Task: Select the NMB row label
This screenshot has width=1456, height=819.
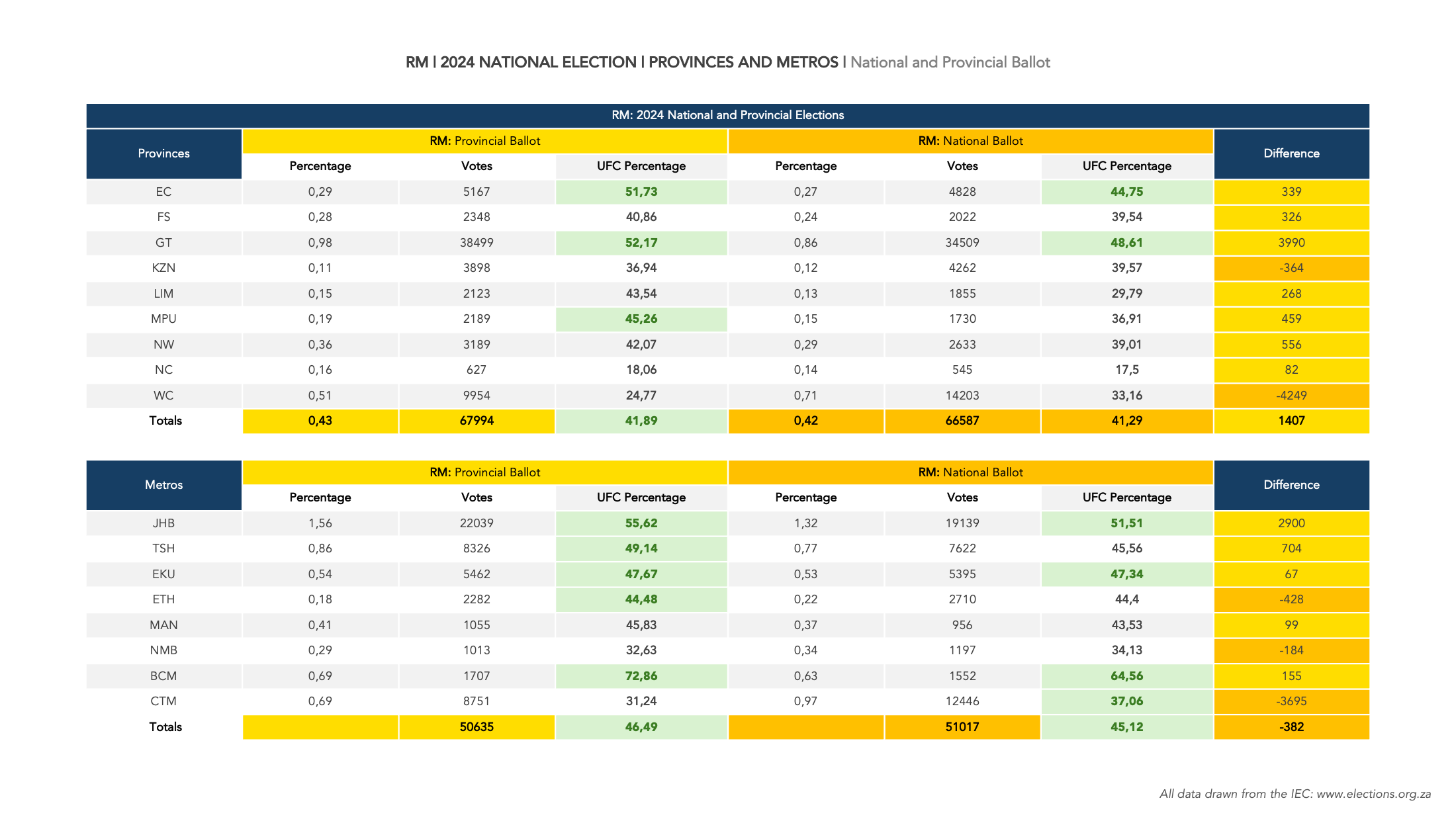Action: 163,650
